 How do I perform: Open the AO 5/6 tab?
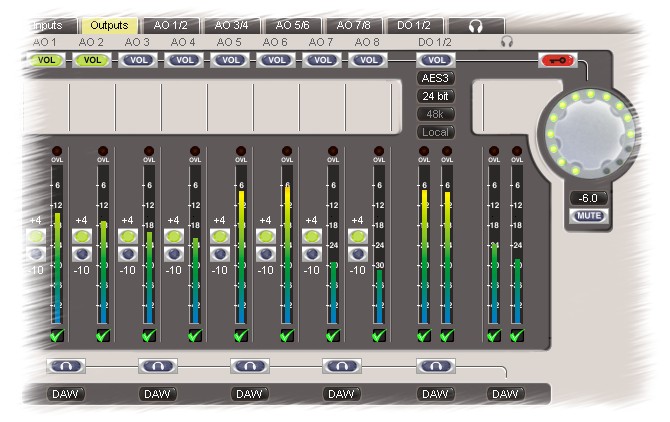tap(293, 25)
